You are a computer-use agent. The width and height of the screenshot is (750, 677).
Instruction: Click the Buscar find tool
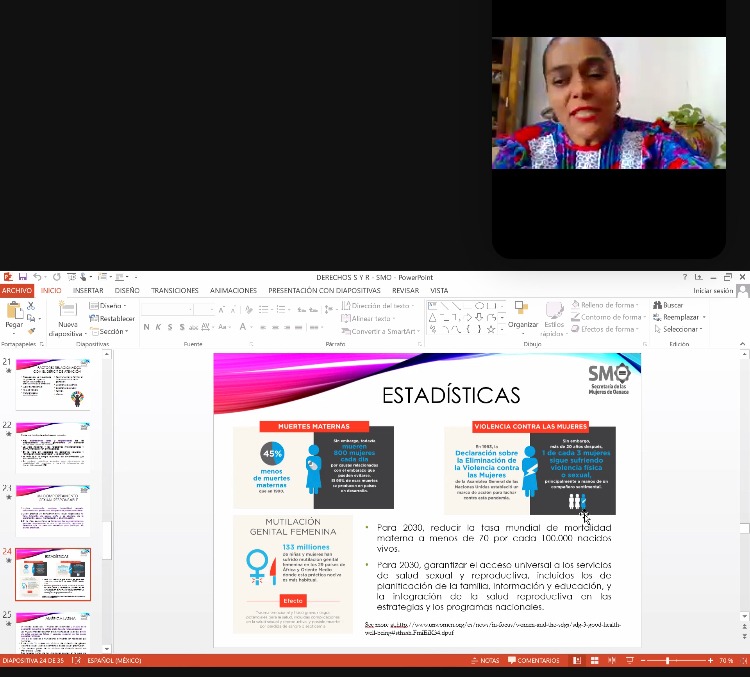click(x=669, y=305)
